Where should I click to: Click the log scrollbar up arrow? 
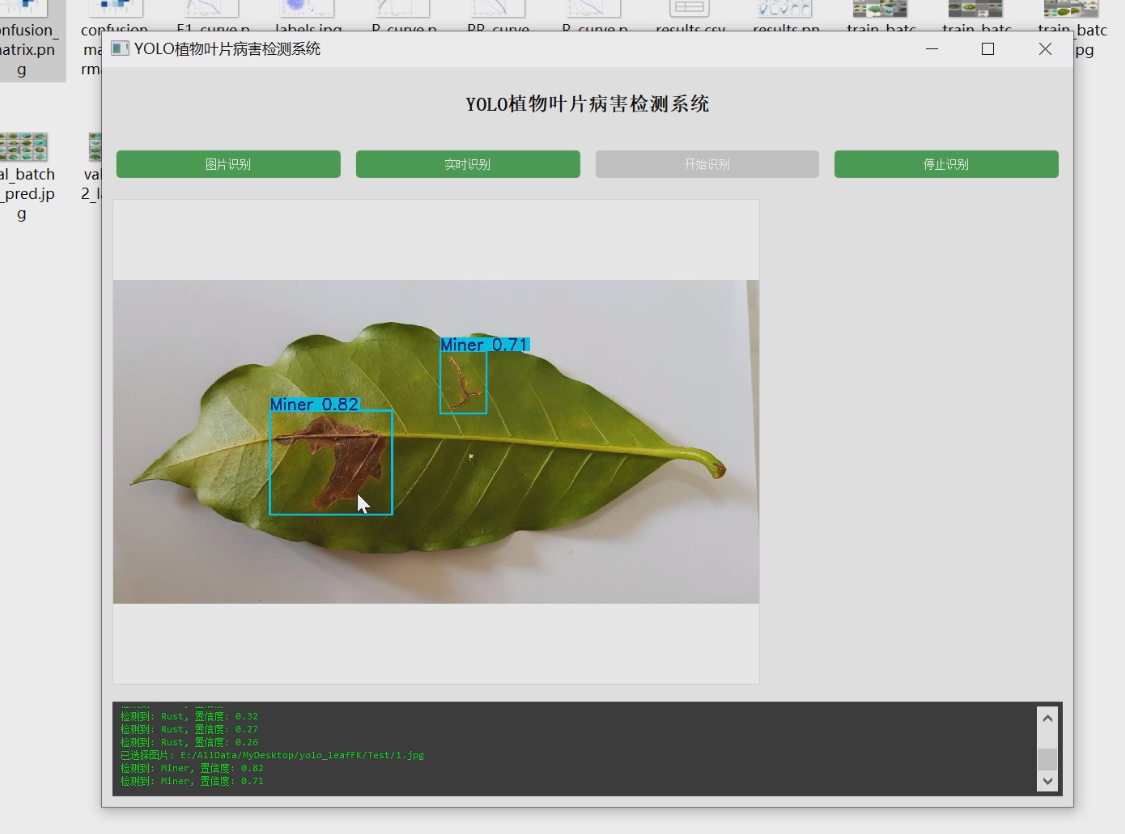(x=1048, y=718)
